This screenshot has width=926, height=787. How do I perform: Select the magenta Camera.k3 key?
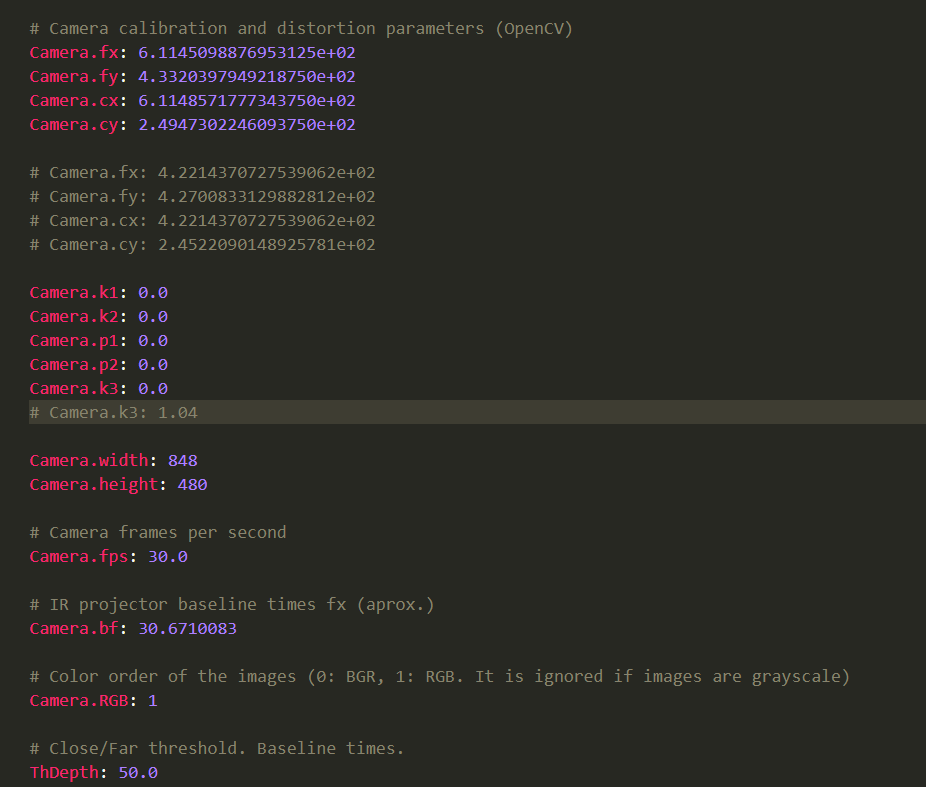74,389
